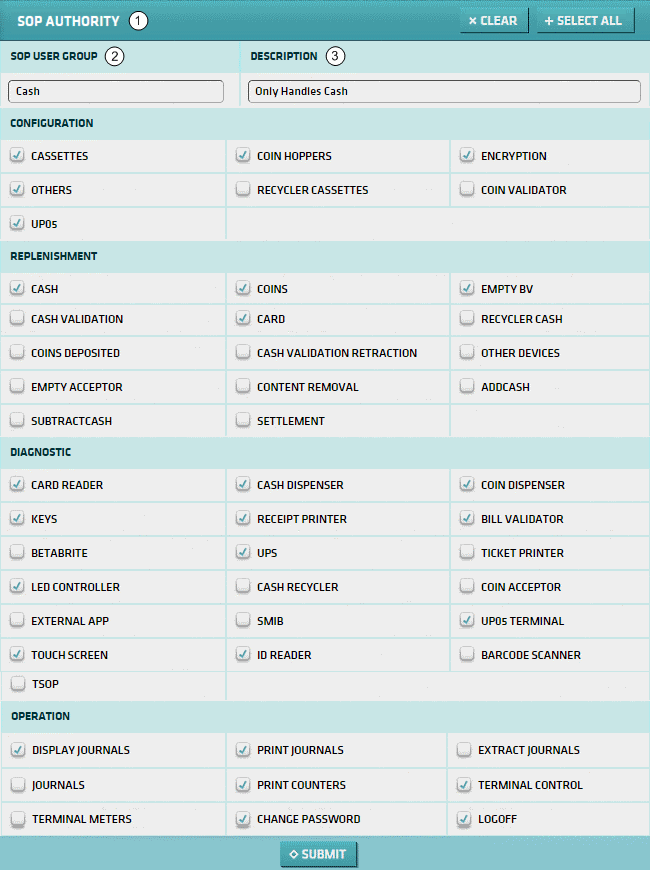Image resolution: width=650 pixels, height=870 pixels.
Task: Enable the Extract Journals option
Action: tap(464, 750)
